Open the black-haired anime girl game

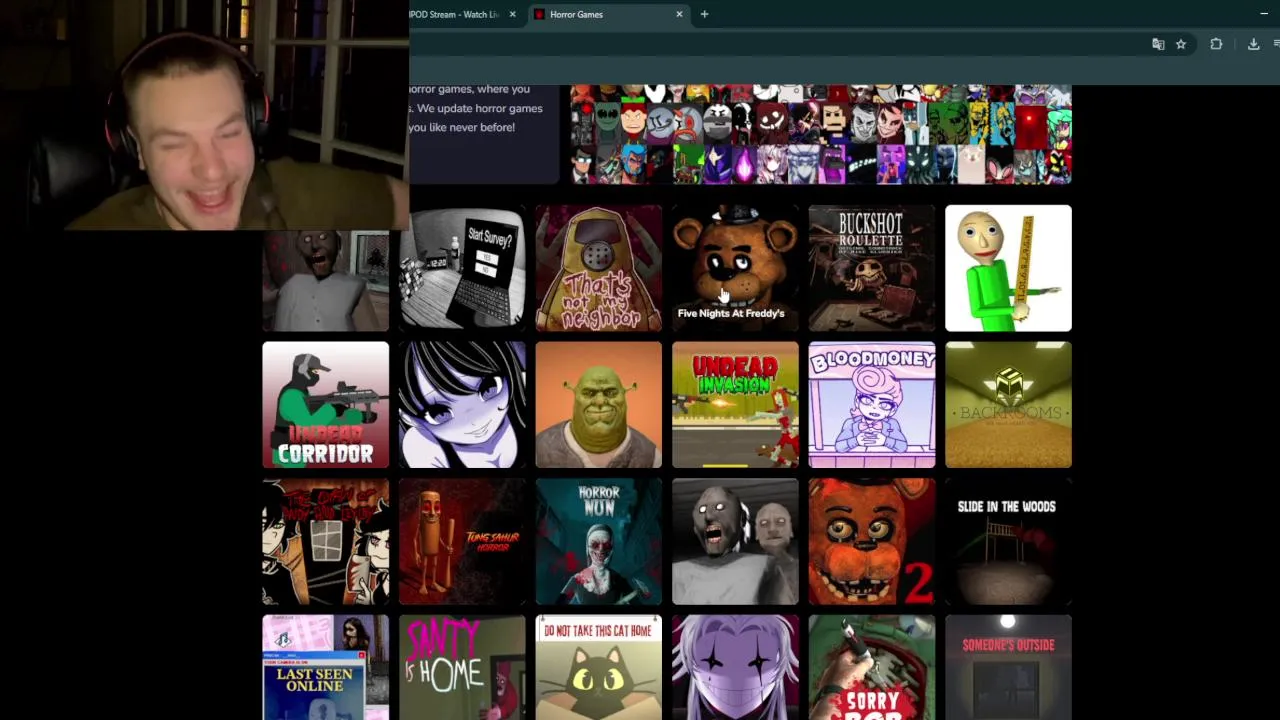(462, 405)
